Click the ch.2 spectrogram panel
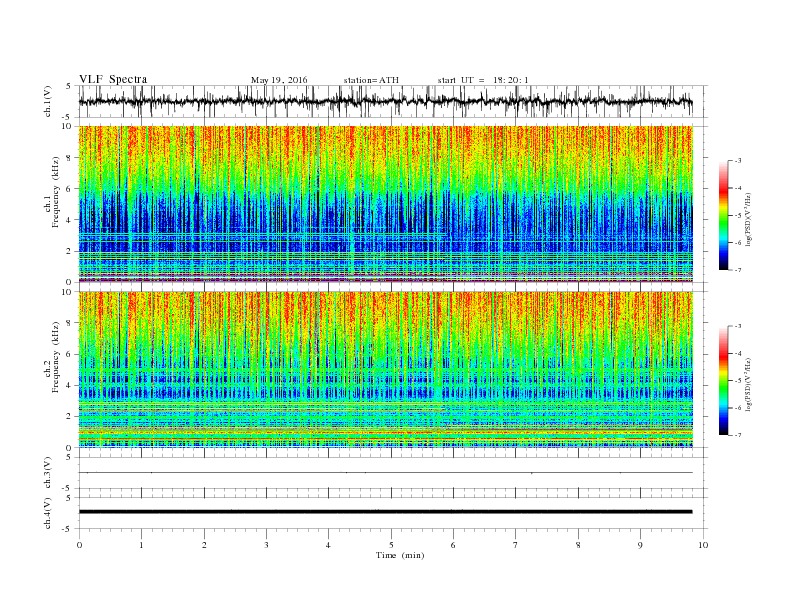Image resolution: width=792 pixels, height=612 pixels. 385,369
